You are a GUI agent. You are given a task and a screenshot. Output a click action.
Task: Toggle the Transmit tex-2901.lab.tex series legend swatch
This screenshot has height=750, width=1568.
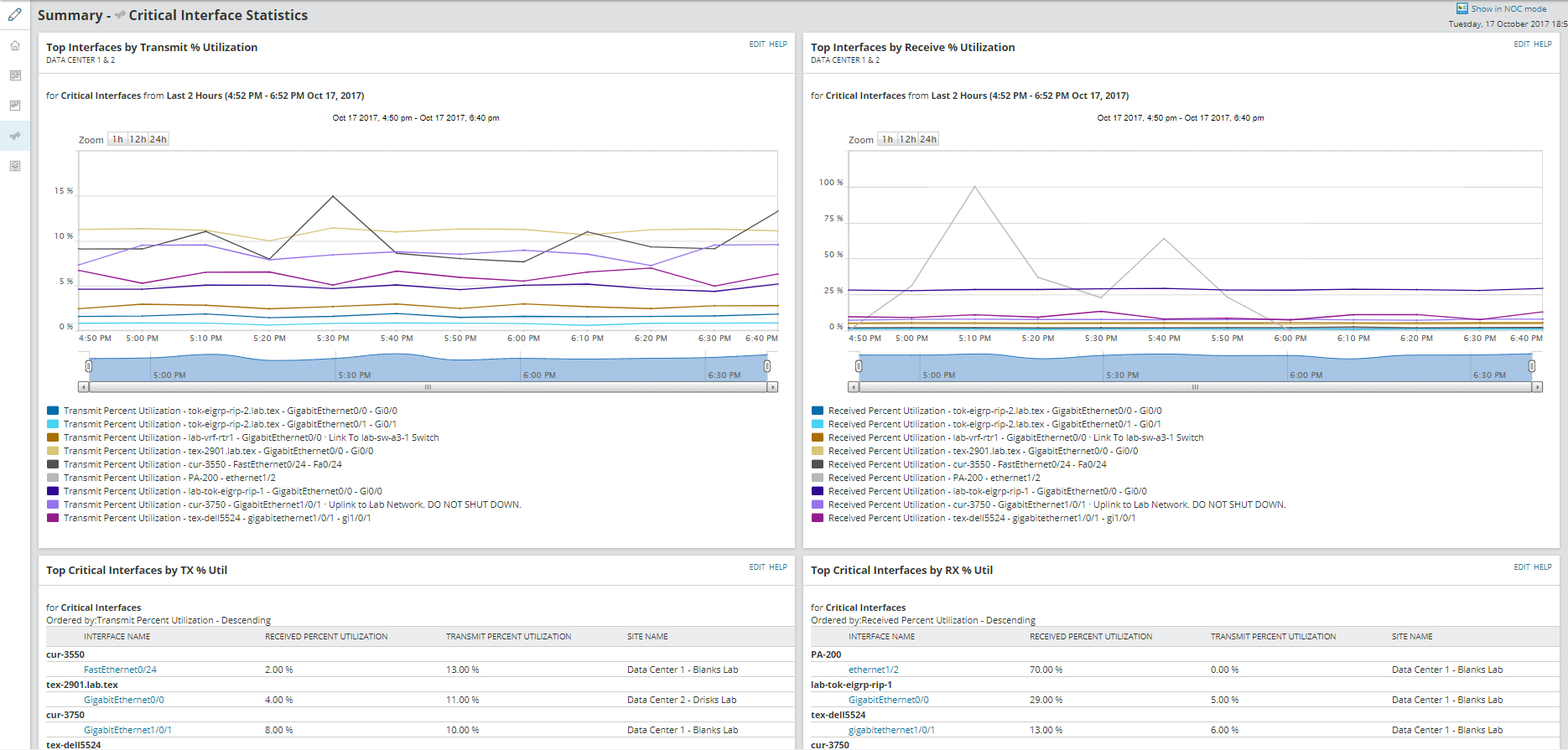point(53,451)
